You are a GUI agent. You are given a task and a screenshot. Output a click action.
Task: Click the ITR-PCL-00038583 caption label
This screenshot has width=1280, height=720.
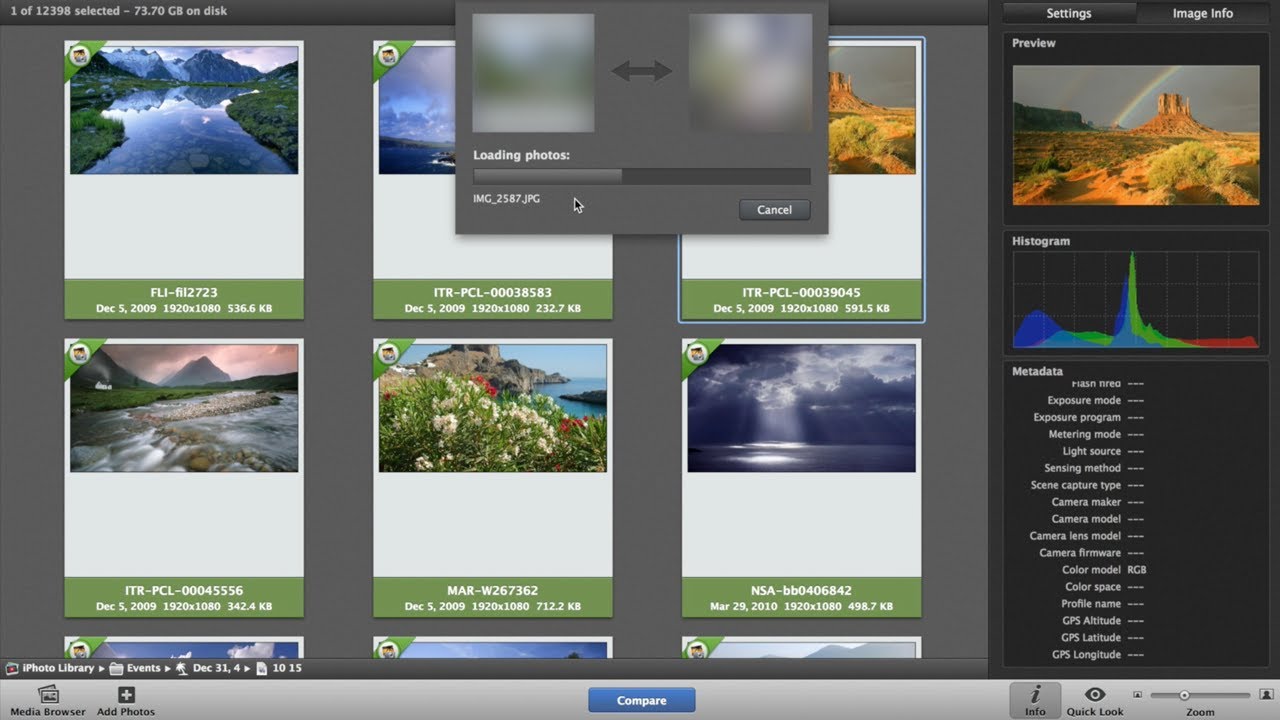coord(493,293)
